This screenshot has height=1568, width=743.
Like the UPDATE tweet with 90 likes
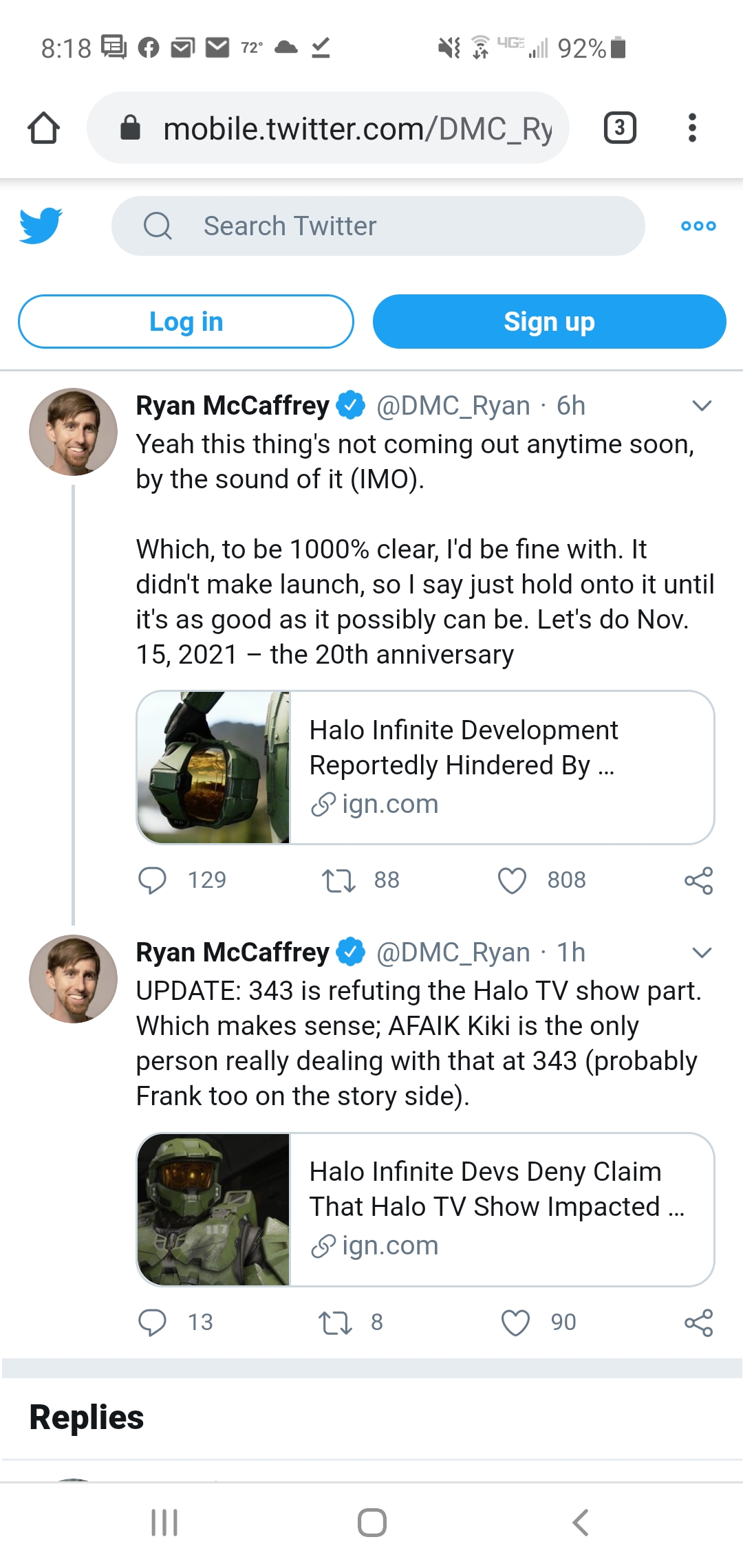[515, 1322]
